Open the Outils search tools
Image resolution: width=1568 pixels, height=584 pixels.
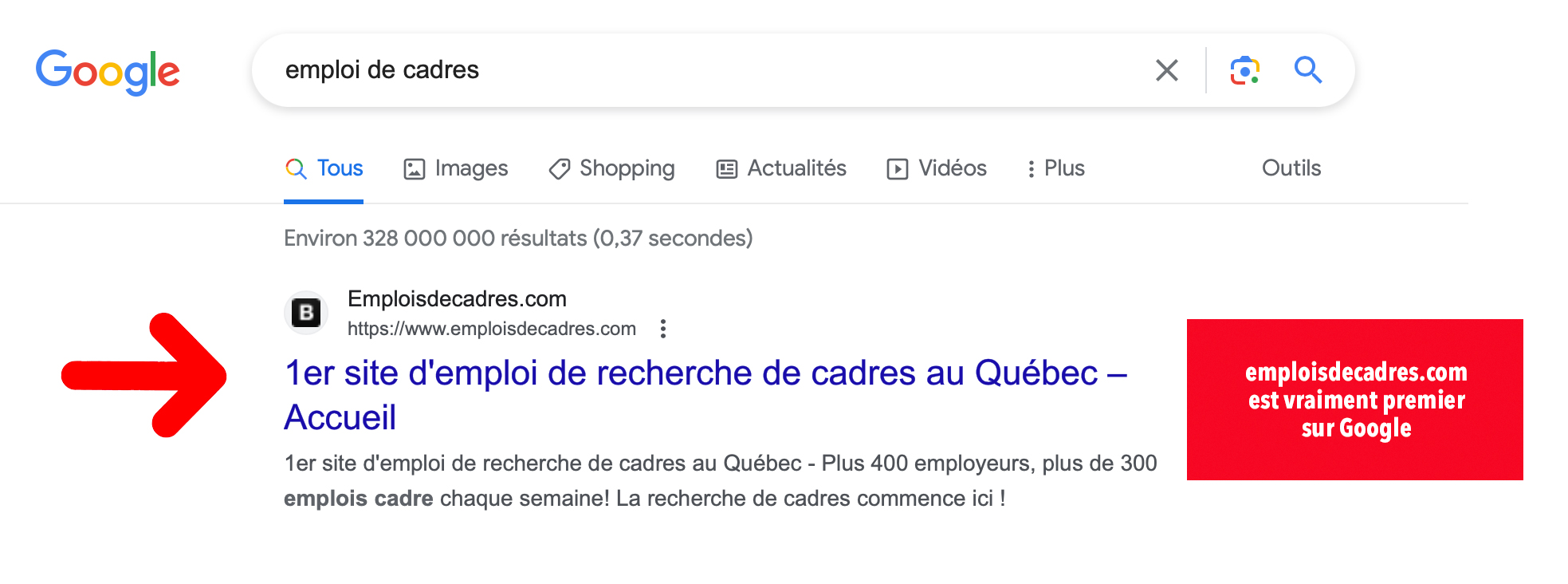(1291, 168)
